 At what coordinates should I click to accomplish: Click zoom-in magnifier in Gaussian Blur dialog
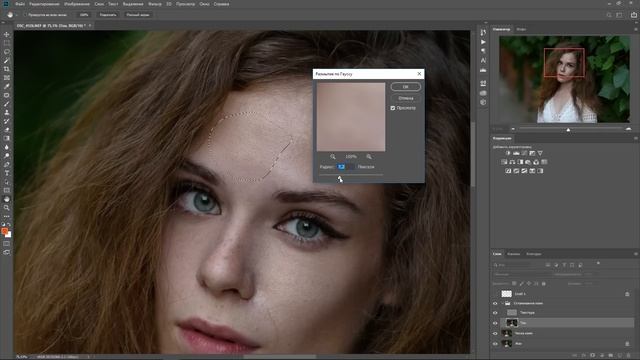(369, 157)
